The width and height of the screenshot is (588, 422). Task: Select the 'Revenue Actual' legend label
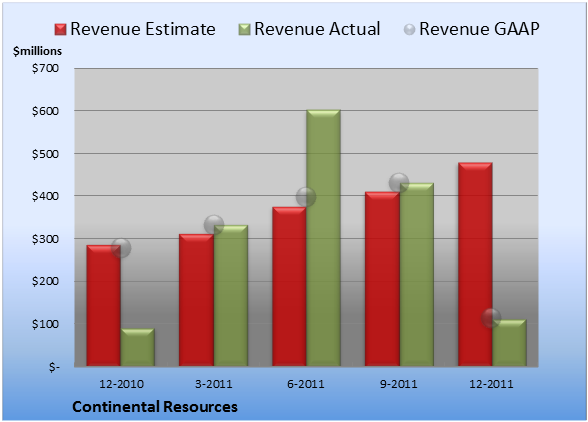click(x=317, y=29)
